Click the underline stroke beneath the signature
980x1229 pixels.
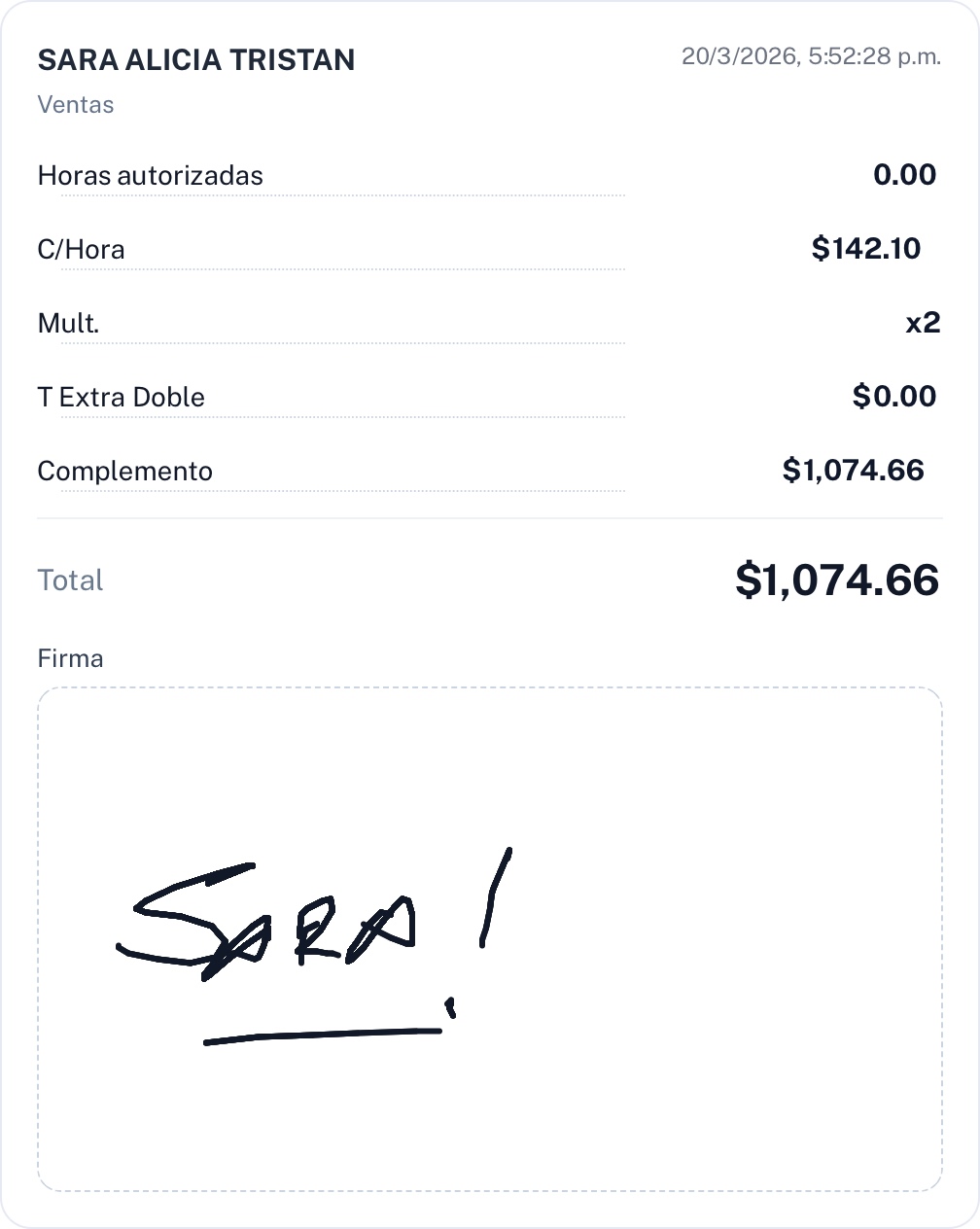[x=321, y=1036]
